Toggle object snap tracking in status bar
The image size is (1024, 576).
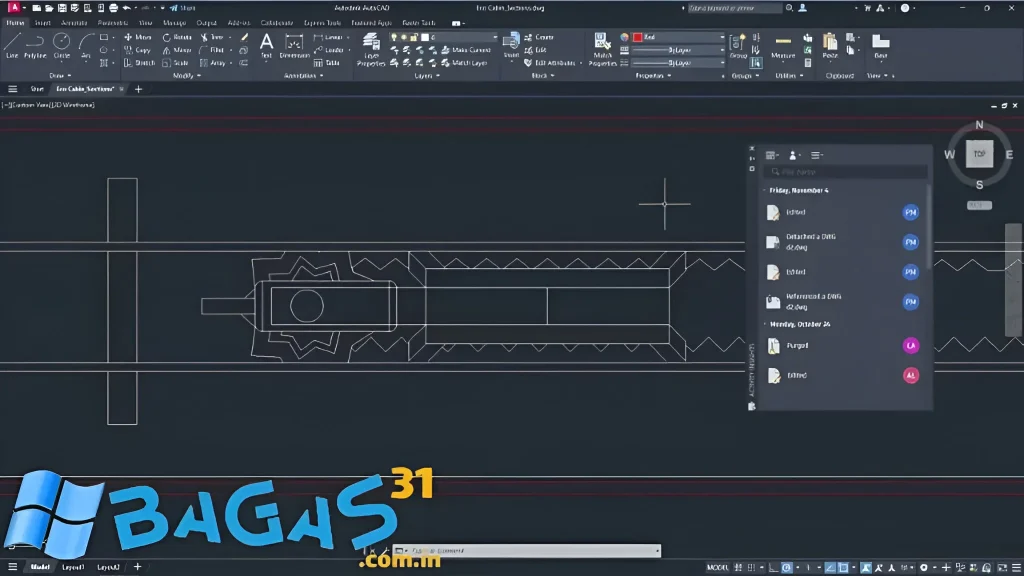[830, 568]
